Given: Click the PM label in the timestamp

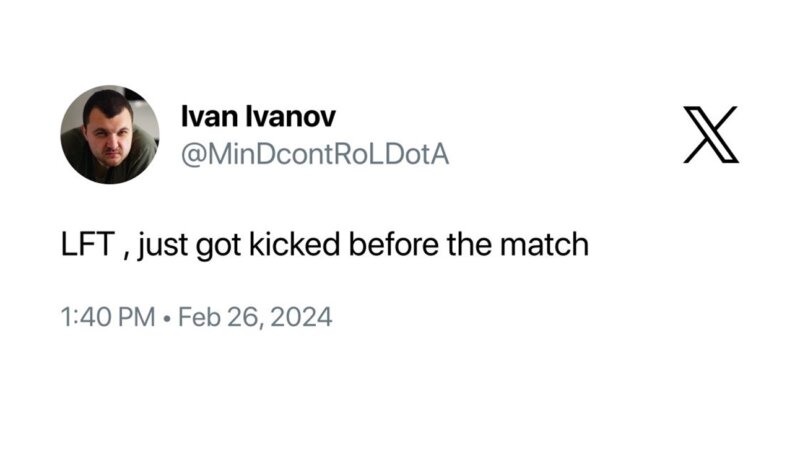Looking at the screenshot, I should click(x=136, y=317).
